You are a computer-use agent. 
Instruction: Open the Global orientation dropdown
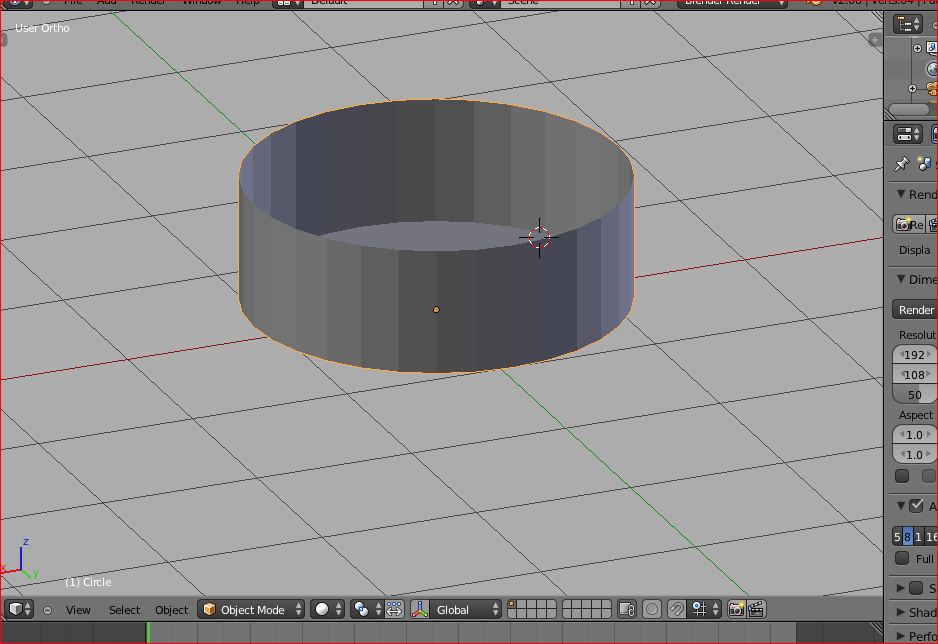coord(466,609)
